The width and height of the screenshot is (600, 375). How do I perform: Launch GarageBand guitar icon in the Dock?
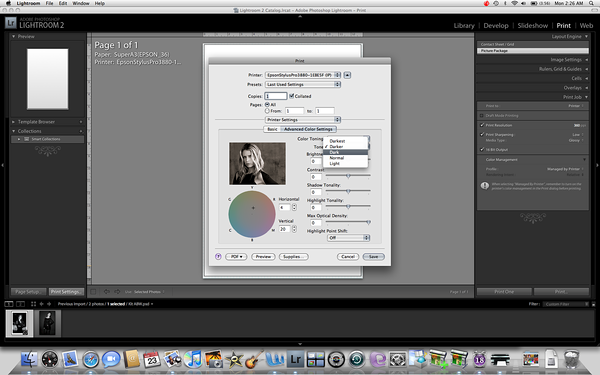pos(254,359)
